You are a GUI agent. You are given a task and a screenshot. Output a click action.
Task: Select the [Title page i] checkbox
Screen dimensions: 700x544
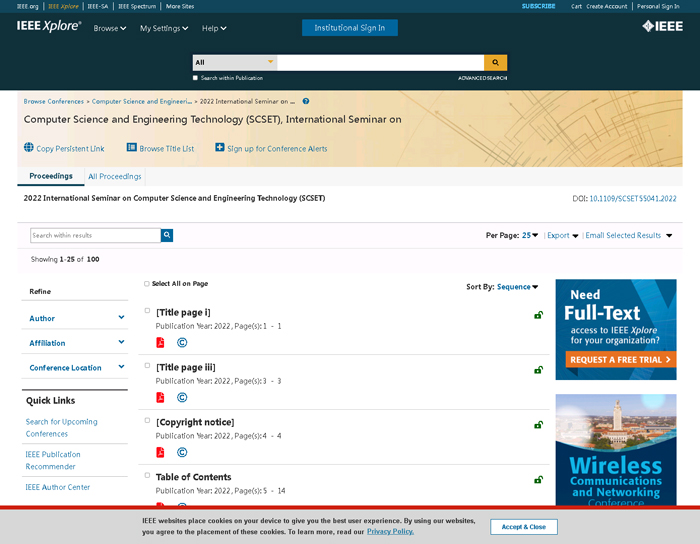point(147,311)
